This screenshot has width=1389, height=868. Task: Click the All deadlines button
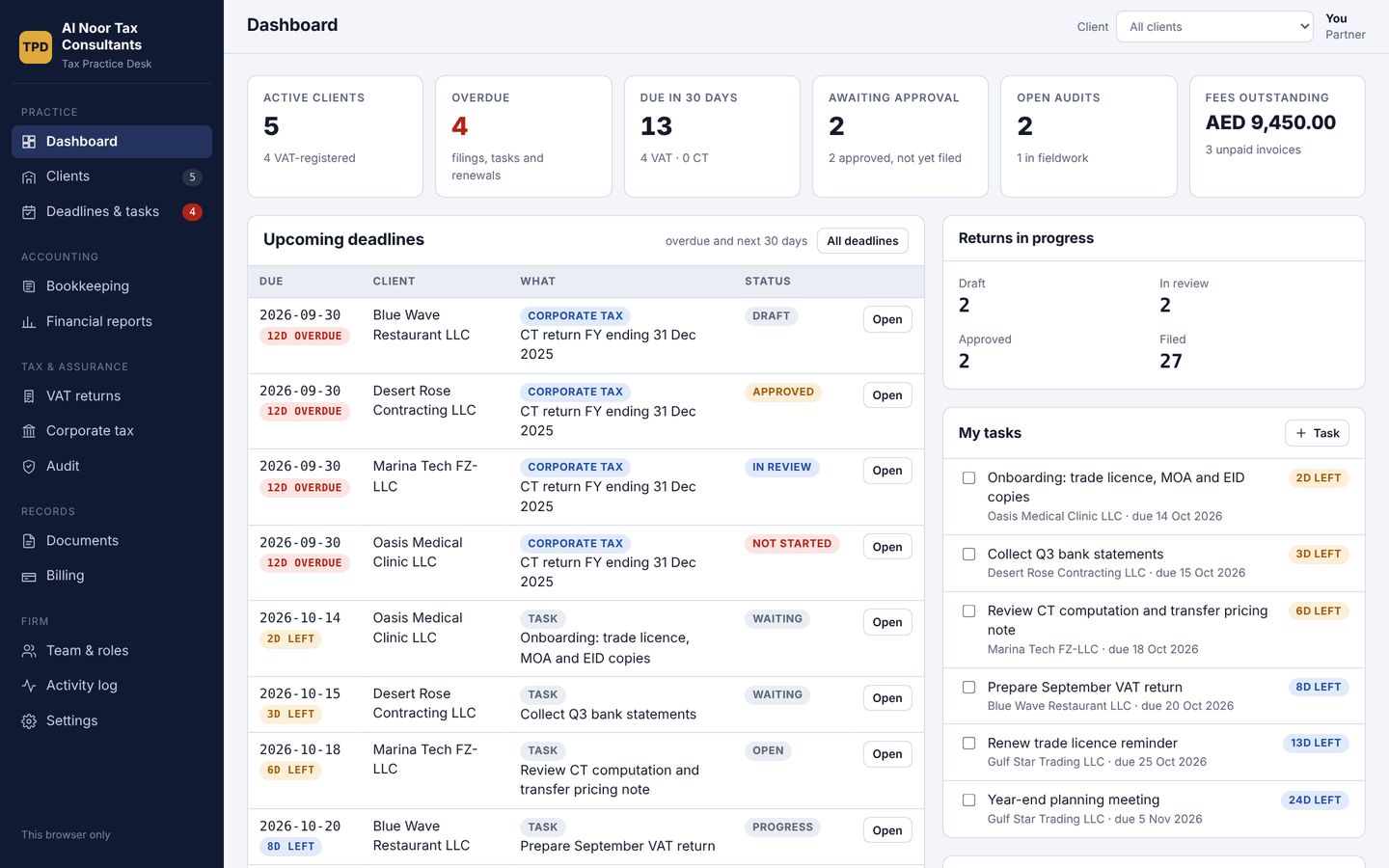[862, 241]
